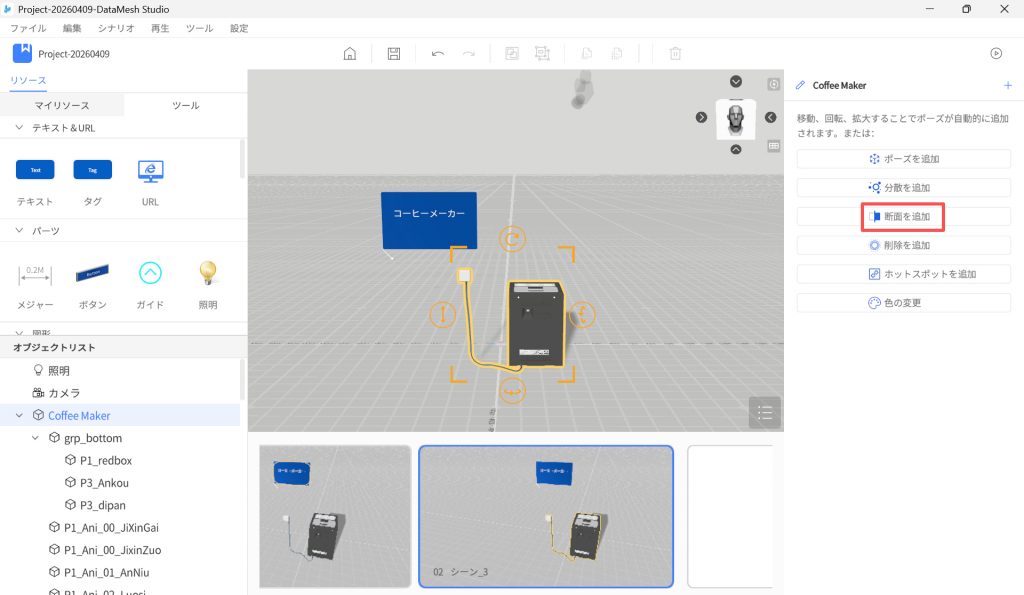Select the URL tool icon
The width and height of the screenshot is (1024, 595).
pos(150,171)
